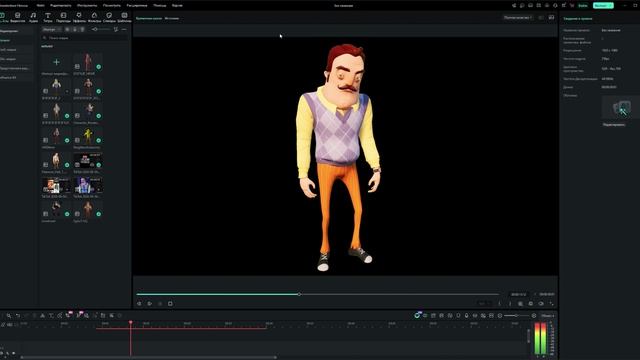Select the Text tool in the timeline toolbar
Viewport: 640px width, 360px height.
click(x=51, y=316)
